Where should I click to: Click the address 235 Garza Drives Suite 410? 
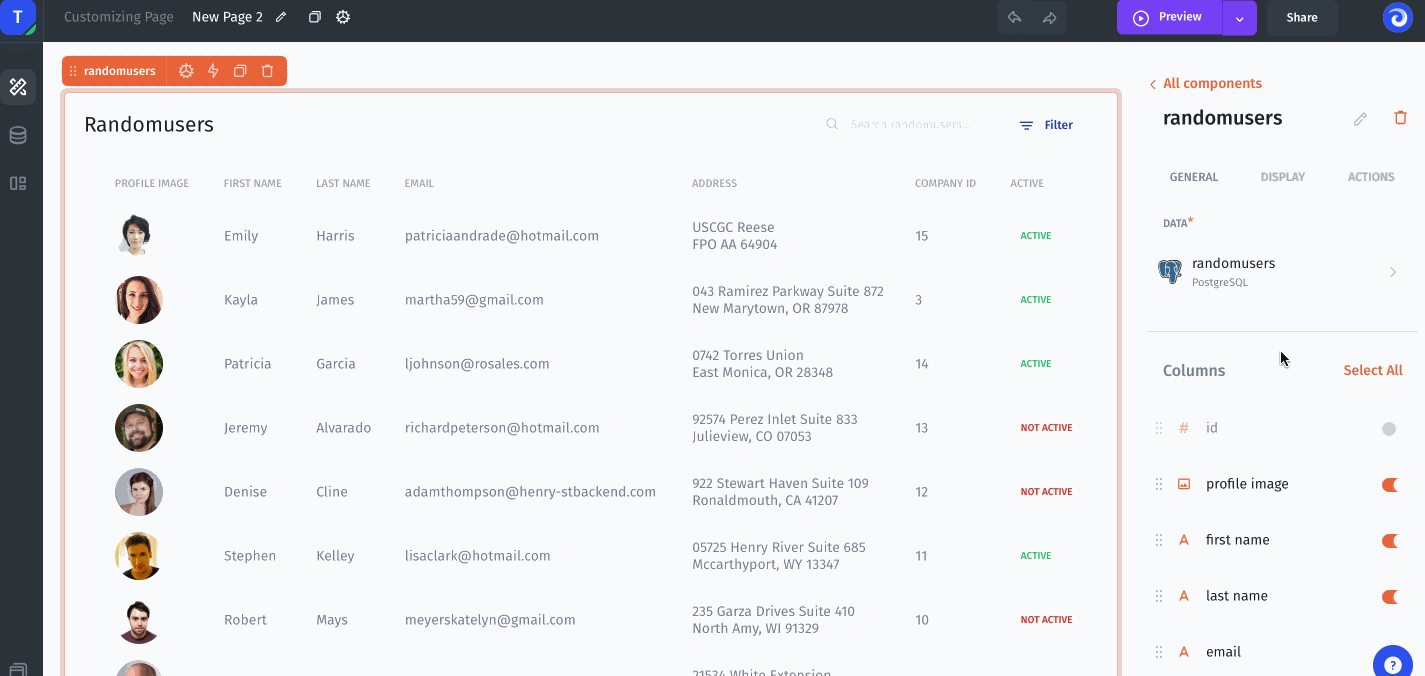pyautogui.click(x=773, y=611)
